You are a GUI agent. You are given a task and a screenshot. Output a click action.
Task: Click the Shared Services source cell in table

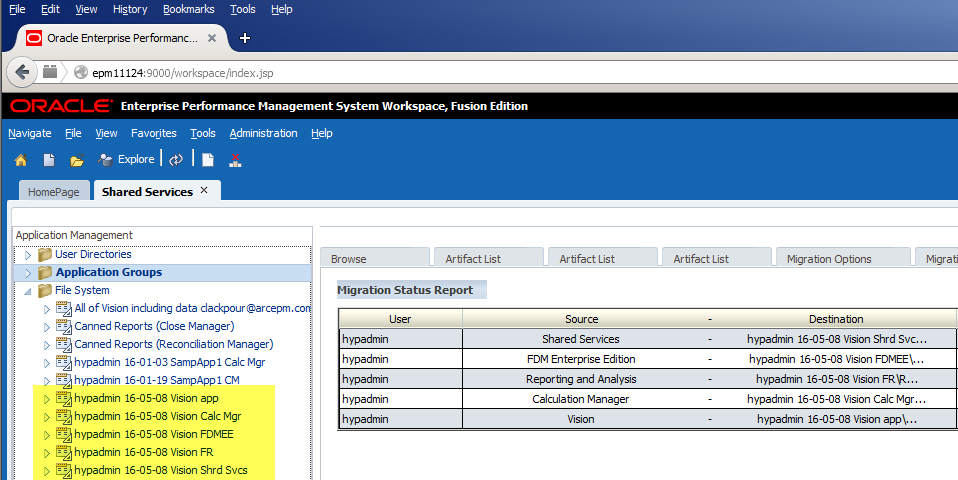click(x=581, y=339)
